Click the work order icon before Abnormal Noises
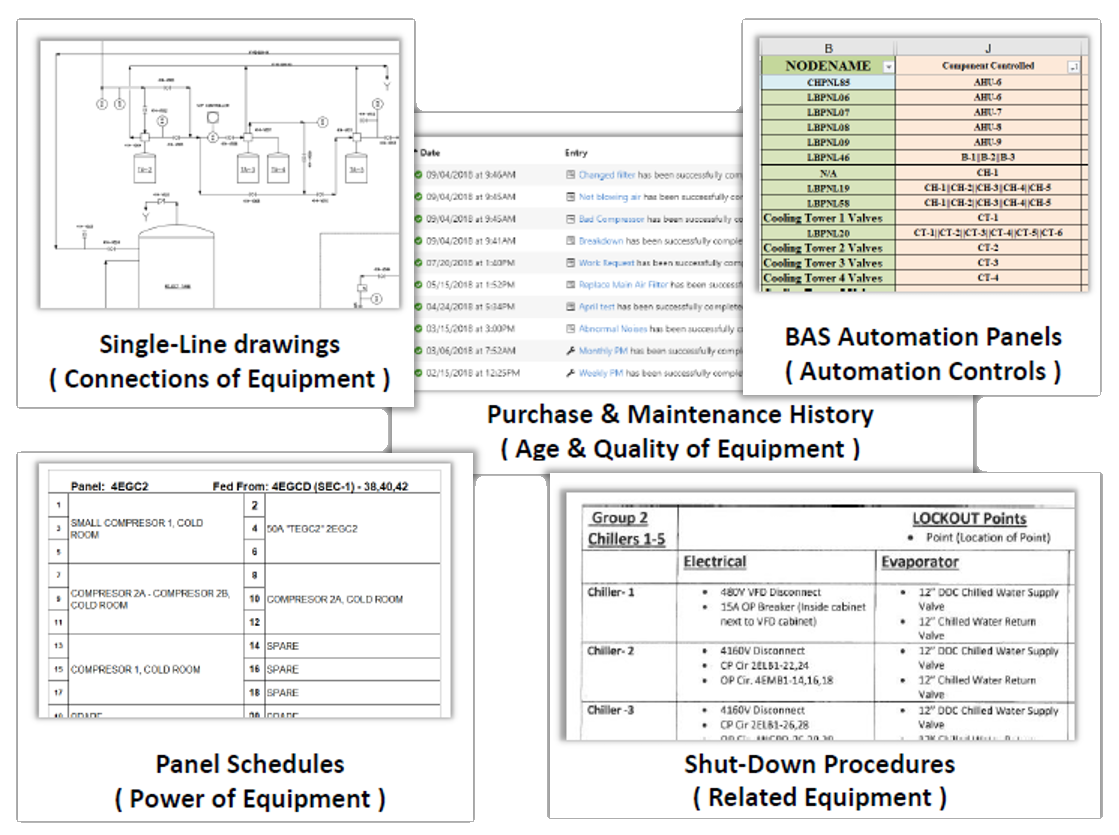The image size is (1119, 835). click(570, 329)
